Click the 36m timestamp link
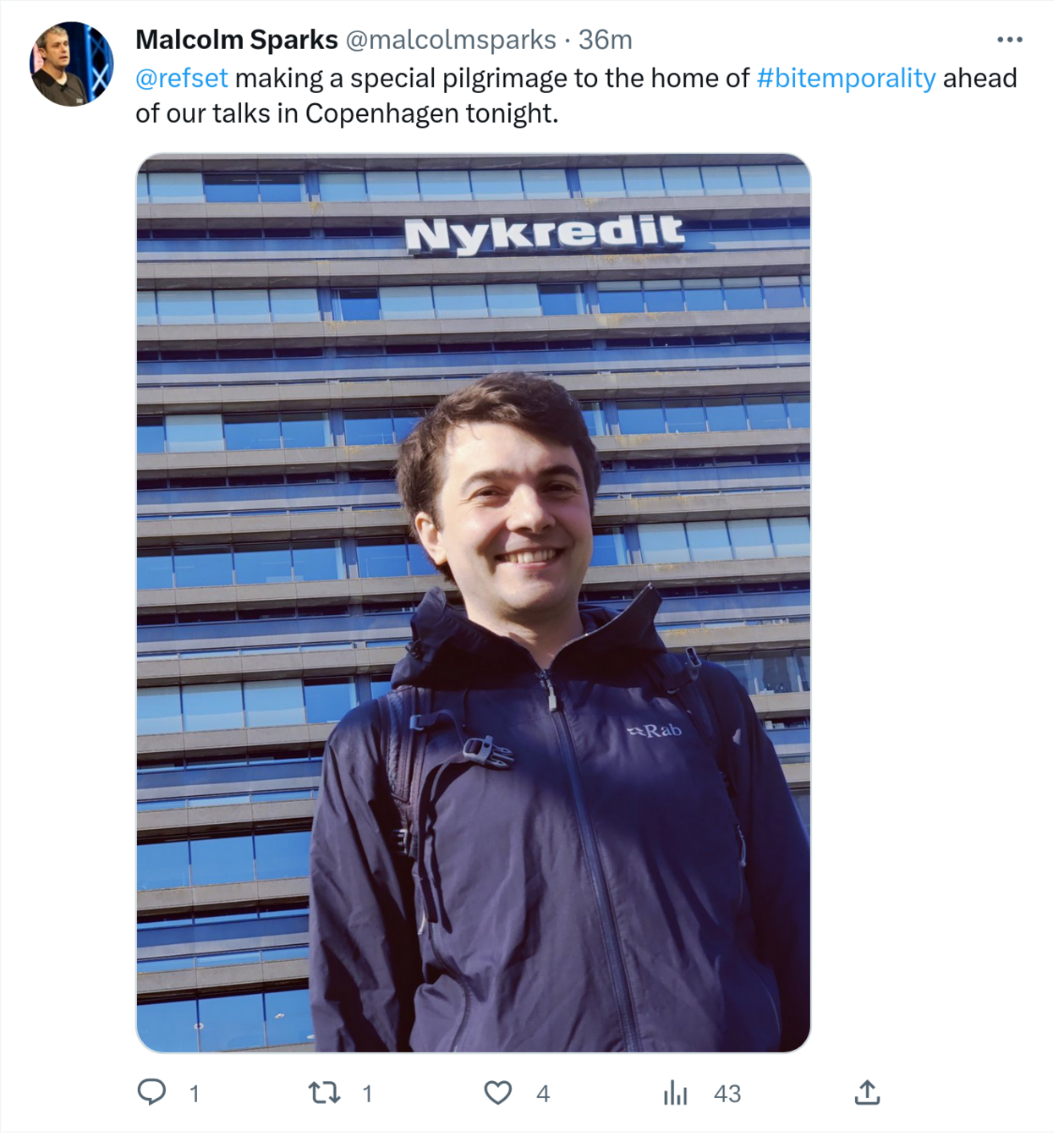 [x=606, y=40]
